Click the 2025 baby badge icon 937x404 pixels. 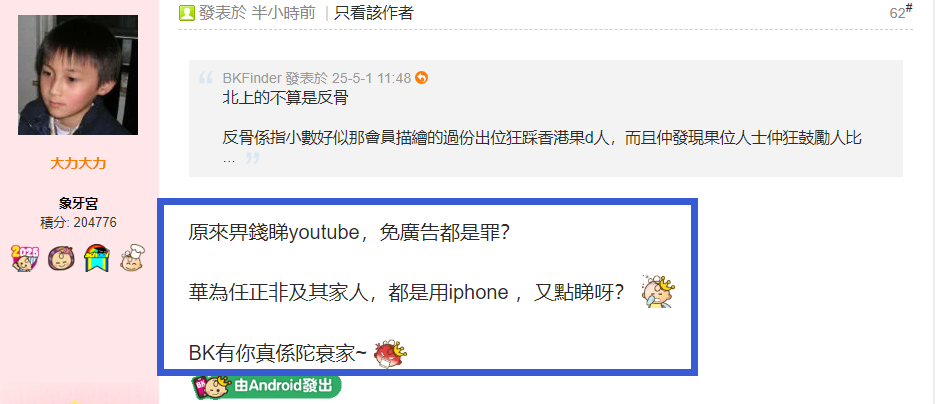25,258
